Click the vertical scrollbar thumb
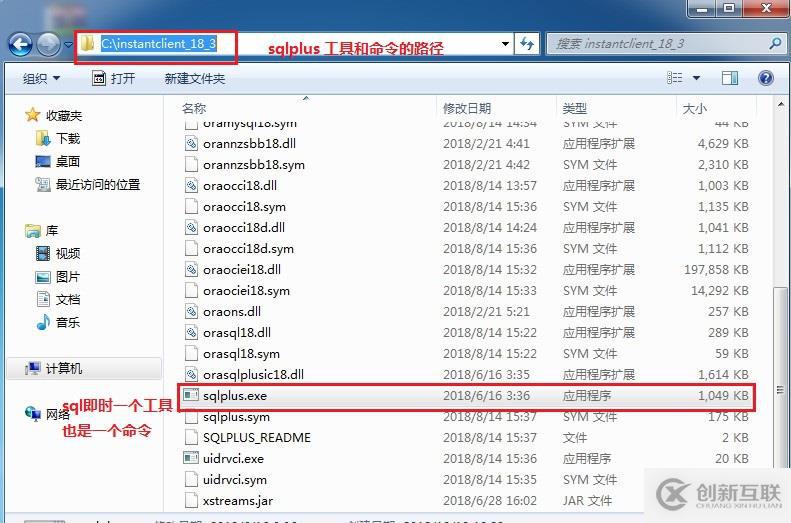This screenshot has height=523, width=791. [780, 388]
